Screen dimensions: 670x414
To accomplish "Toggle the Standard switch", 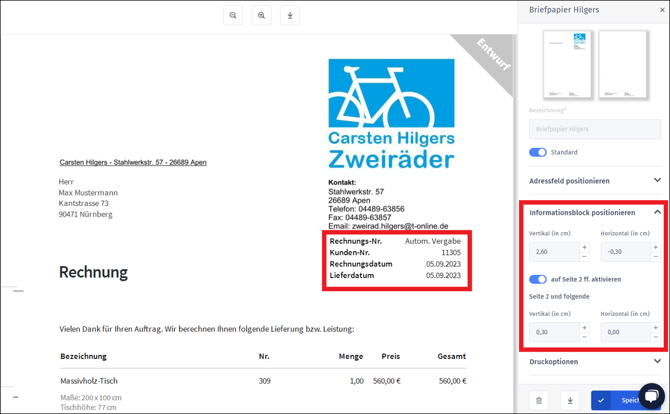I will click(538, 152).
